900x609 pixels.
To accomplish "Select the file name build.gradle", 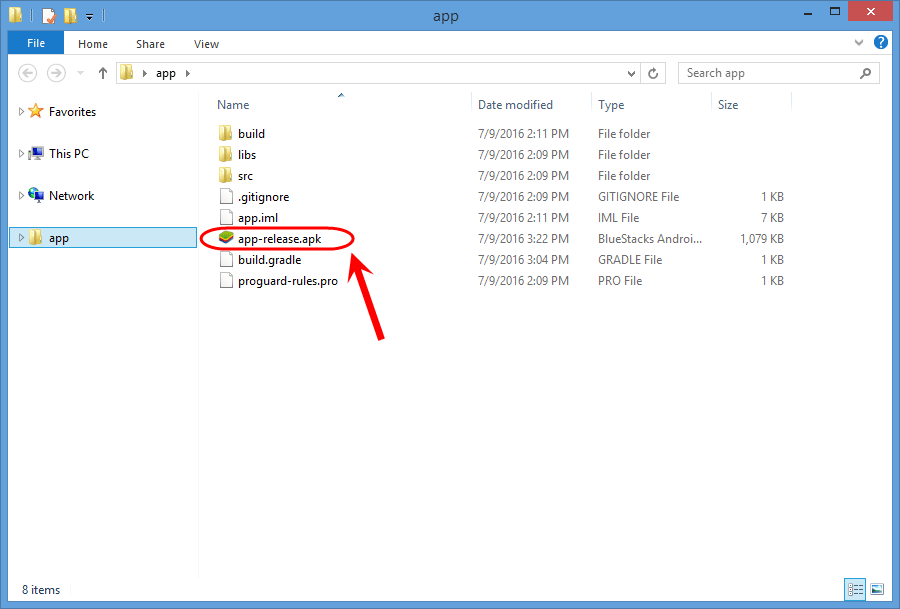I will pyautogui.click(x=270, y=260).
